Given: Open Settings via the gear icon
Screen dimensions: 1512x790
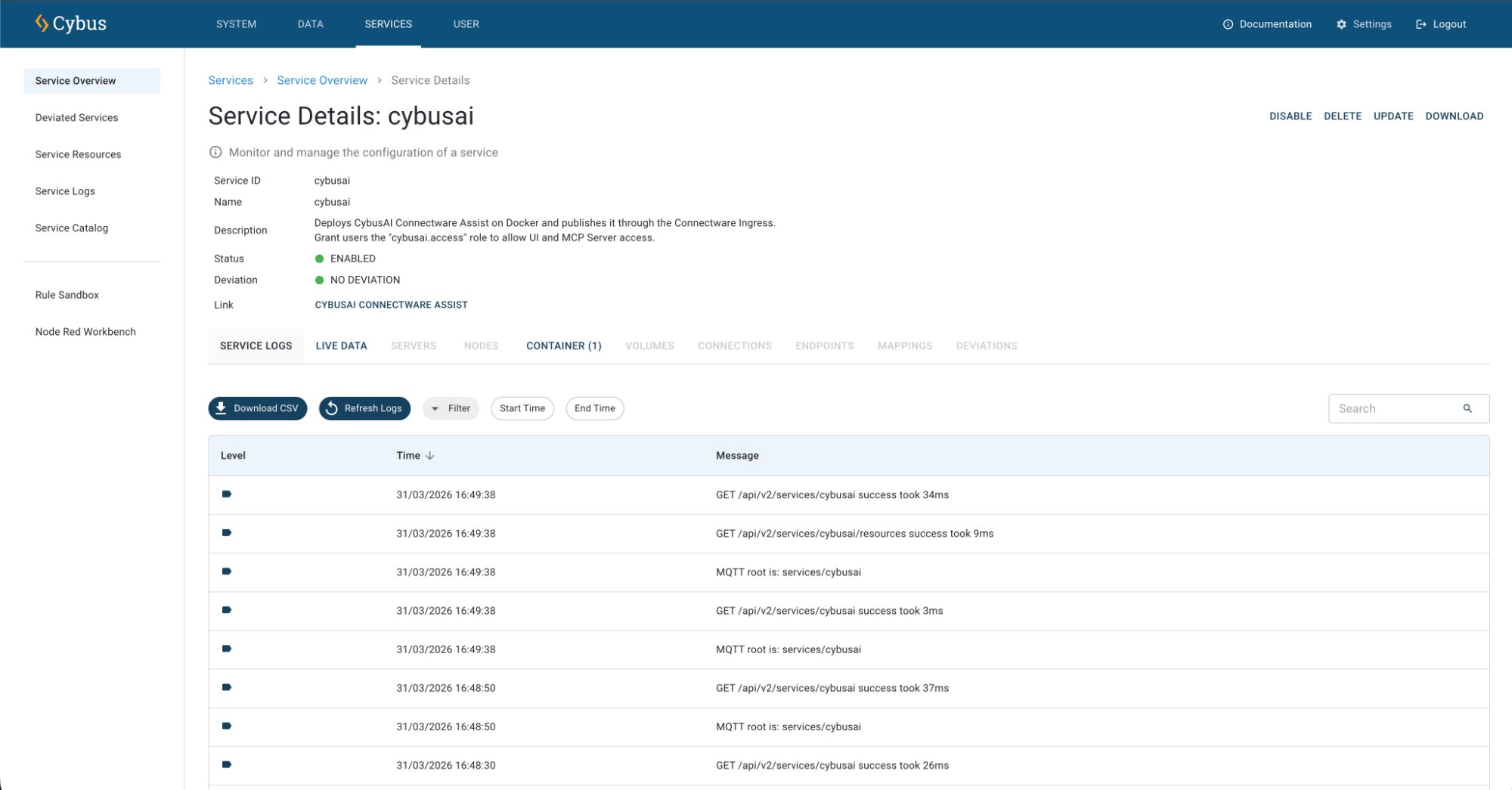Looking at the screenshot, I should click(x=1341, y=24).
